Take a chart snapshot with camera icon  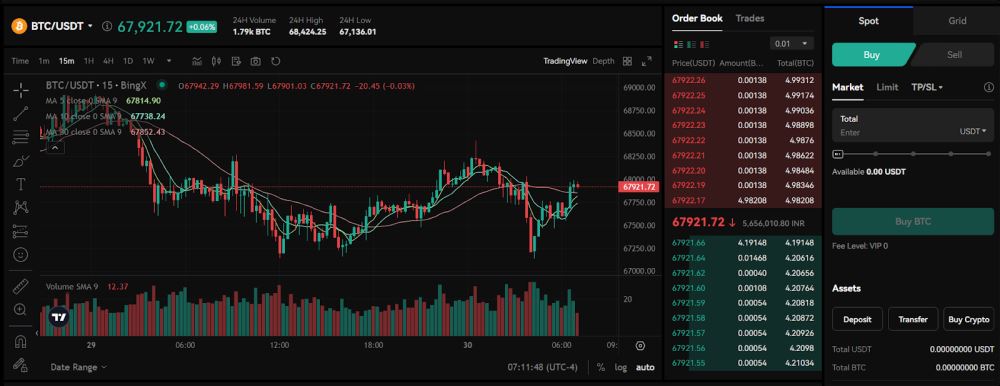click(256, 61)
